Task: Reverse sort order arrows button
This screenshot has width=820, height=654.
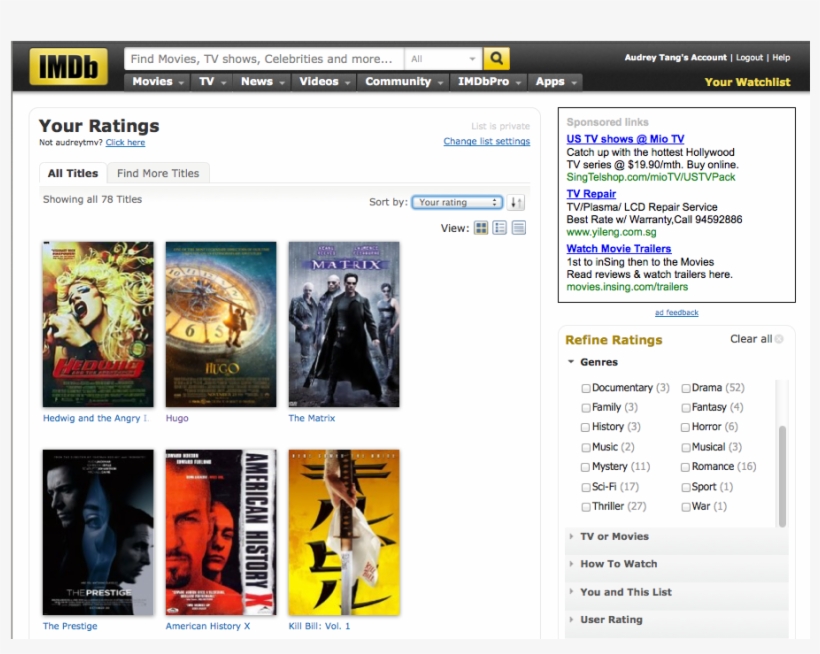Action: (516, 202)
